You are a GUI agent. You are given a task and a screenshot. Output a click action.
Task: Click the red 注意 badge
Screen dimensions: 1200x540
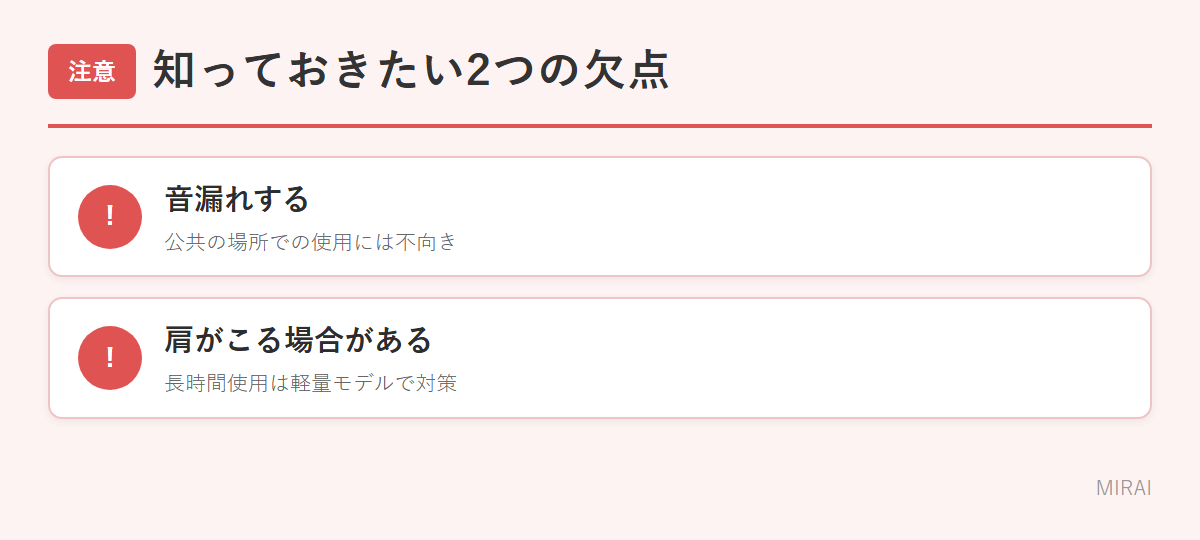pyautogui.click(x=92, y=72)
